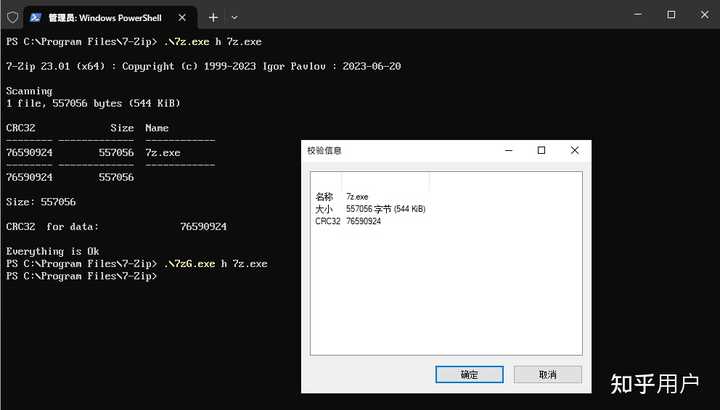Click the 'Size' column header in terminal
This screenshot has height=410, width=720.
122,128
